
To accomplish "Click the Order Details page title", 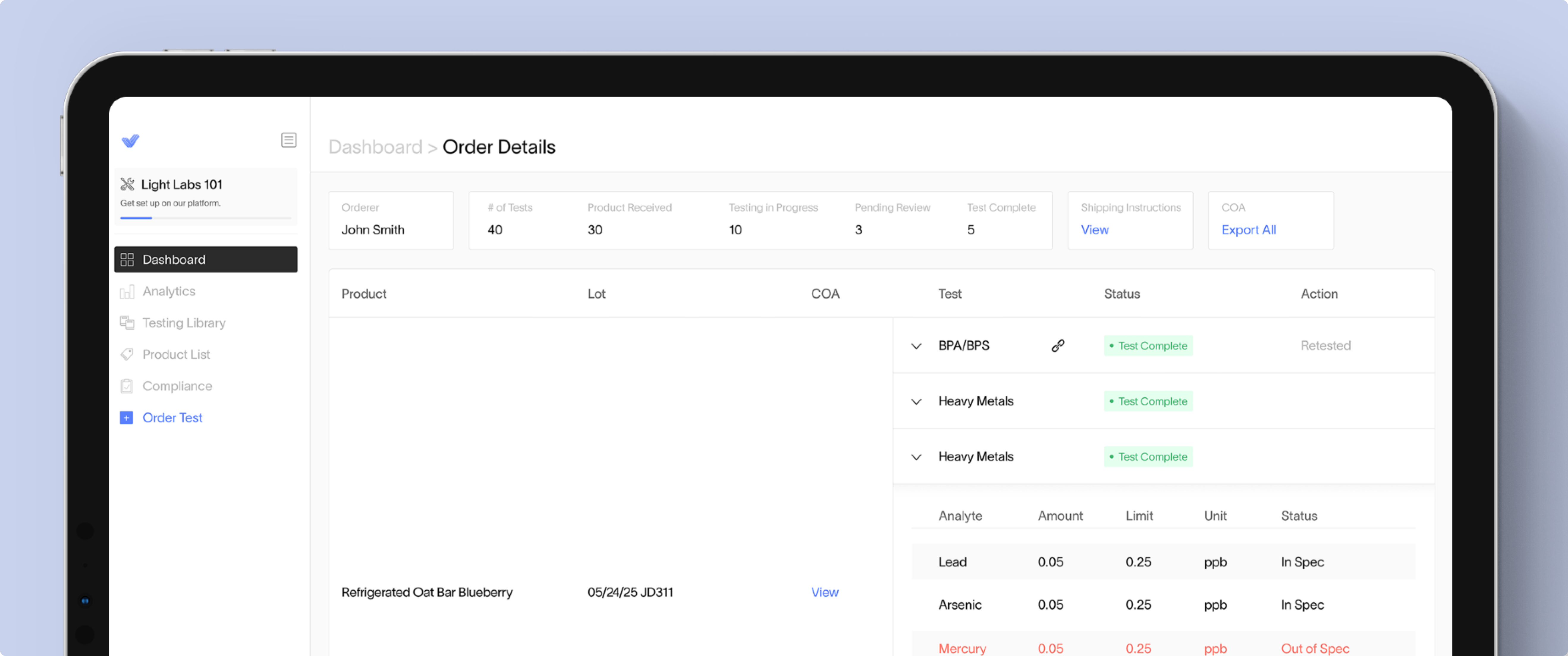I will click(x=498, y=147).
